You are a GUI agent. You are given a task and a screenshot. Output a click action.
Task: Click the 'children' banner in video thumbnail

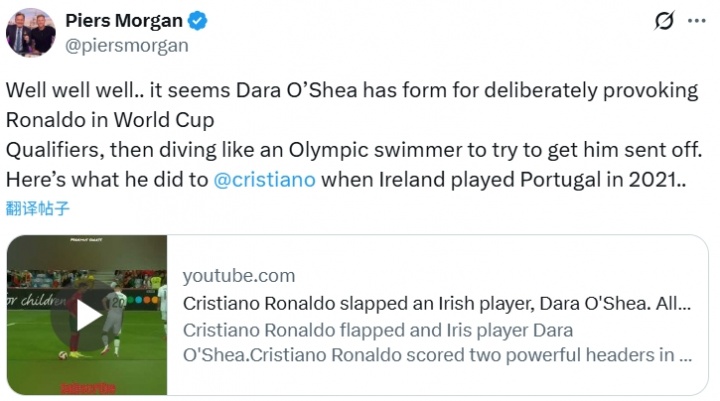point(39,299)
